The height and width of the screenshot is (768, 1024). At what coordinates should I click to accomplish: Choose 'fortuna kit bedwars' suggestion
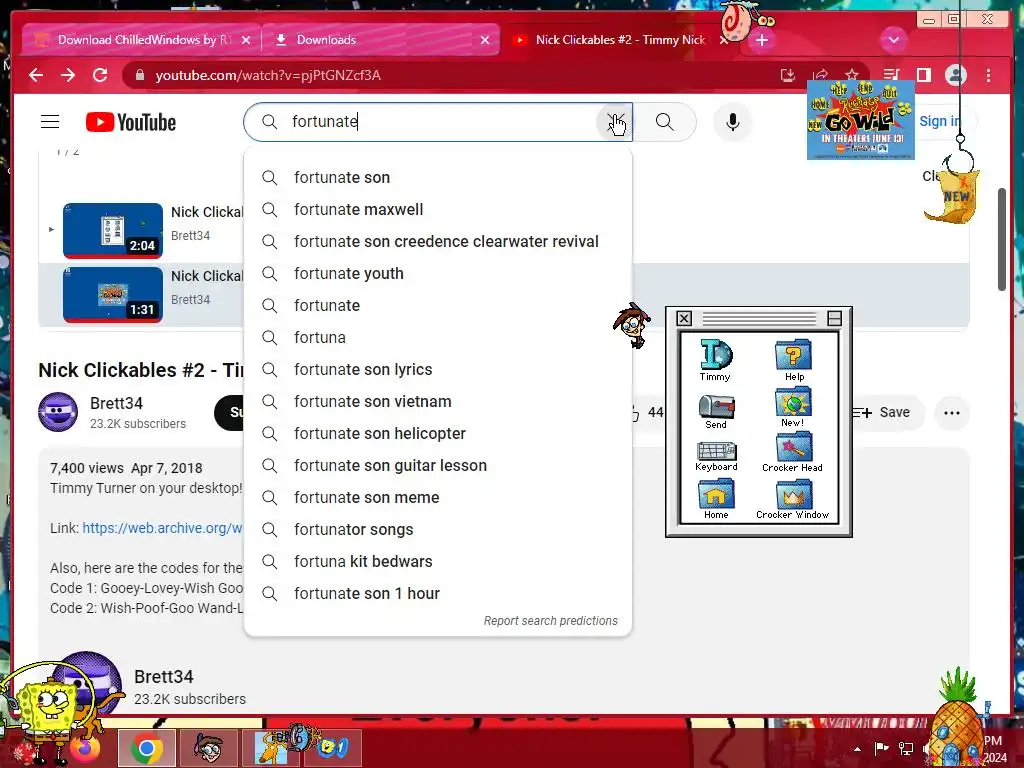point(438,562)
